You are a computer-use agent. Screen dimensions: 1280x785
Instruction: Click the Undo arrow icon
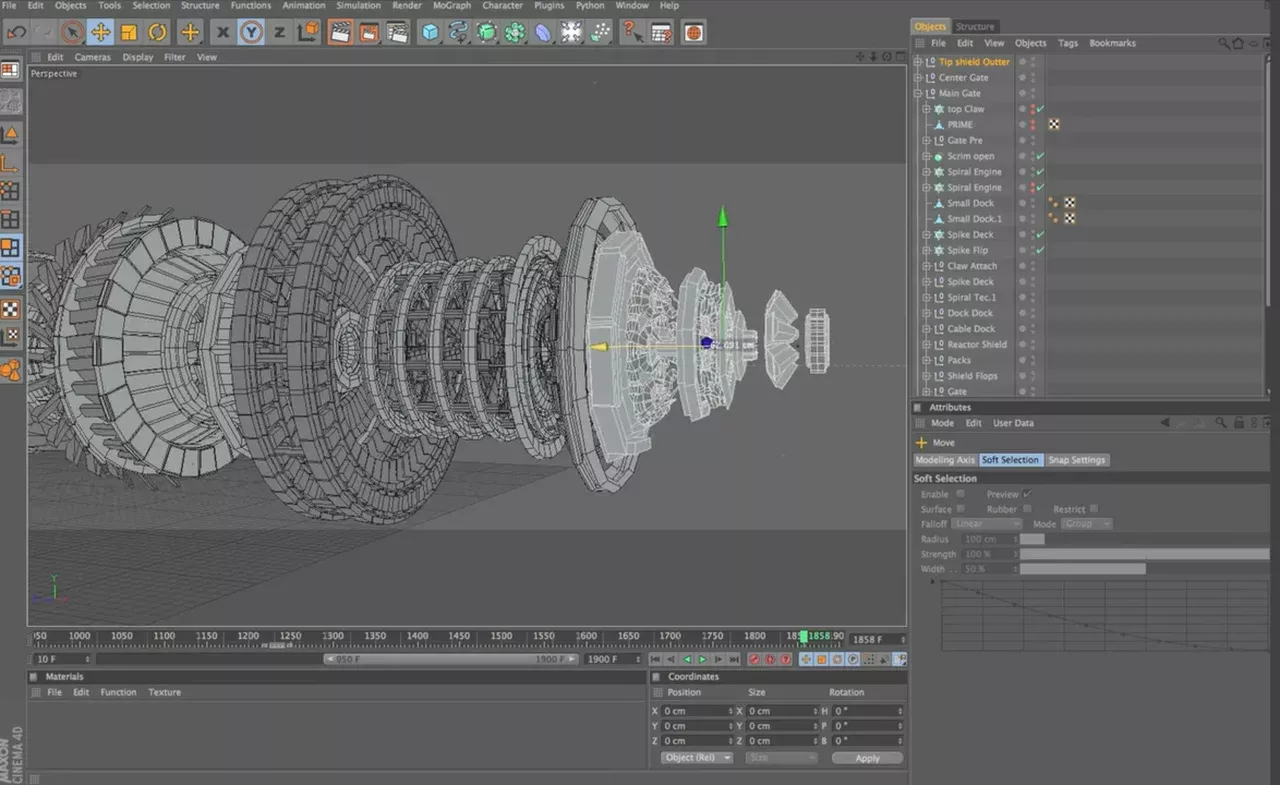(16, 32)
